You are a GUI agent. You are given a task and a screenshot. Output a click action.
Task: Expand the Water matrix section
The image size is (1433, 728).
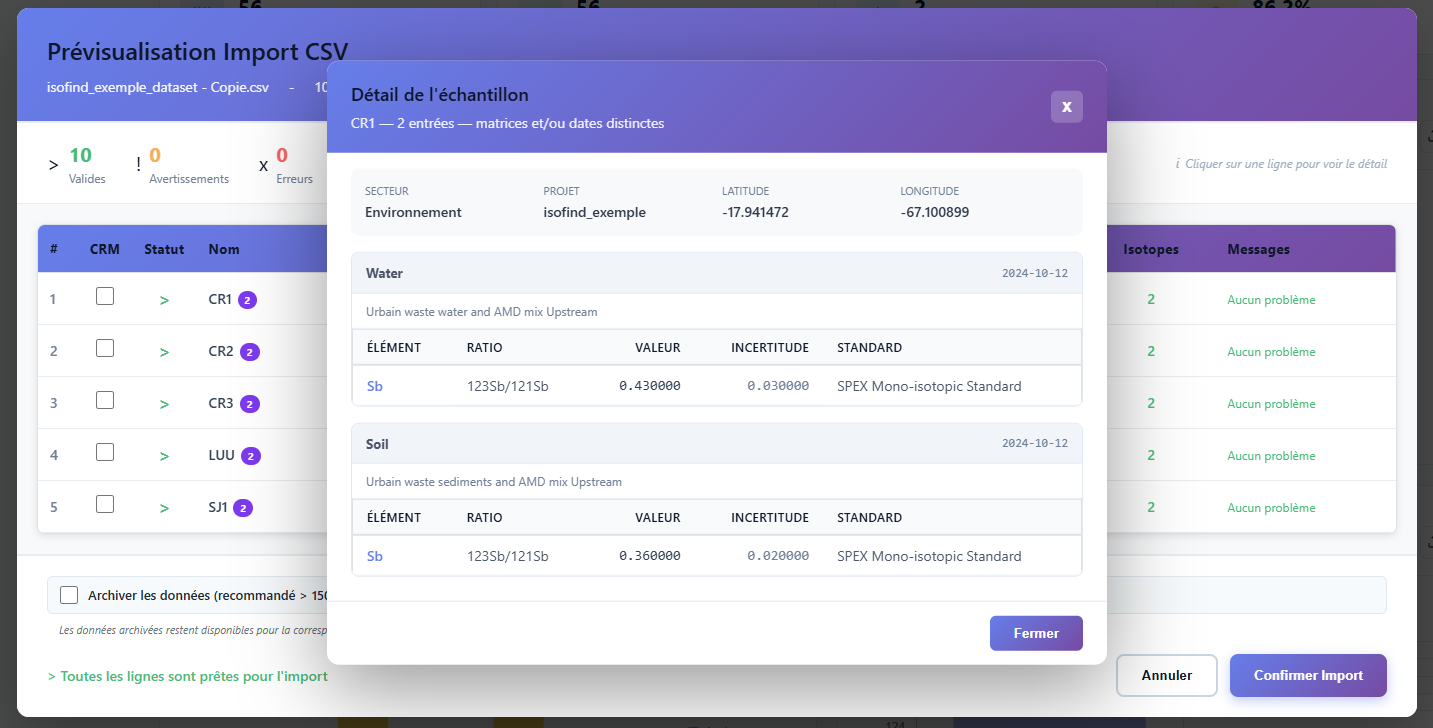(715, 272)
